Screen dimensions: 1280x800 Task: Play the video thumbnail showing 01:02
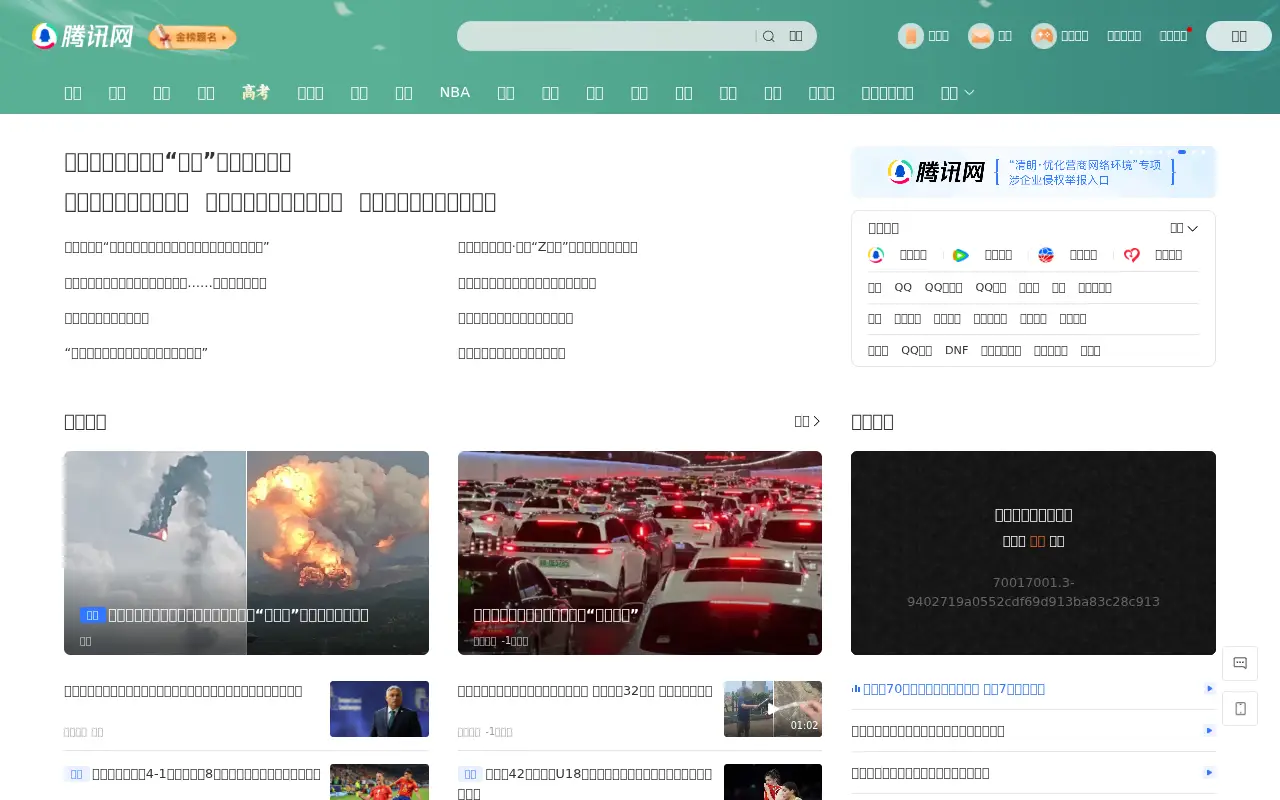(x=773, y=709)
